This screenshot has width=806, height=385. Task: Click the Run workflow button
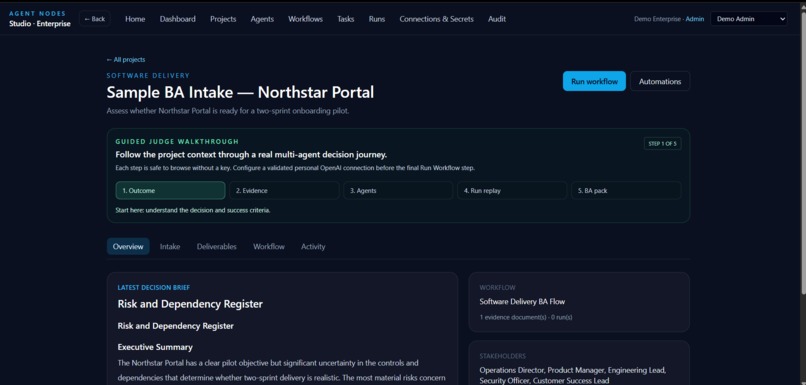[594, 81]
